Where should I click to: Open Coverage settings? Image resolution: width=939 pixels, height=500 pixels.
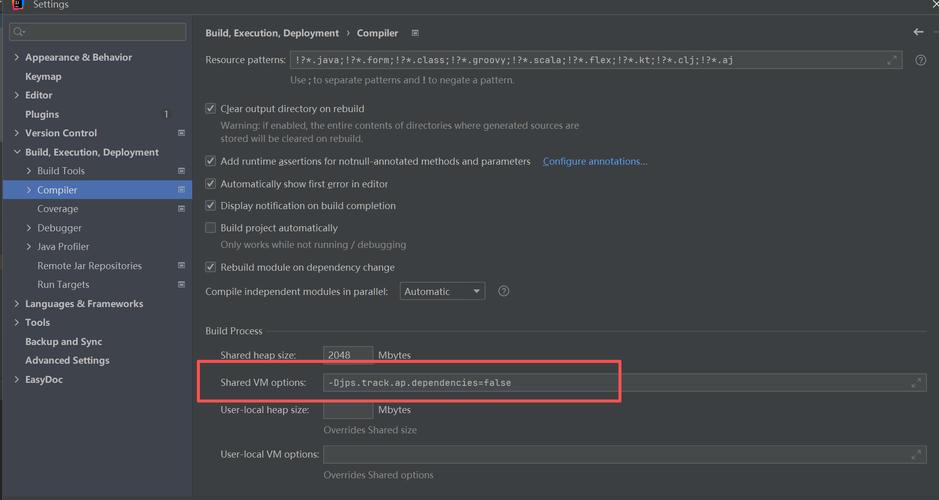point(57,209)
